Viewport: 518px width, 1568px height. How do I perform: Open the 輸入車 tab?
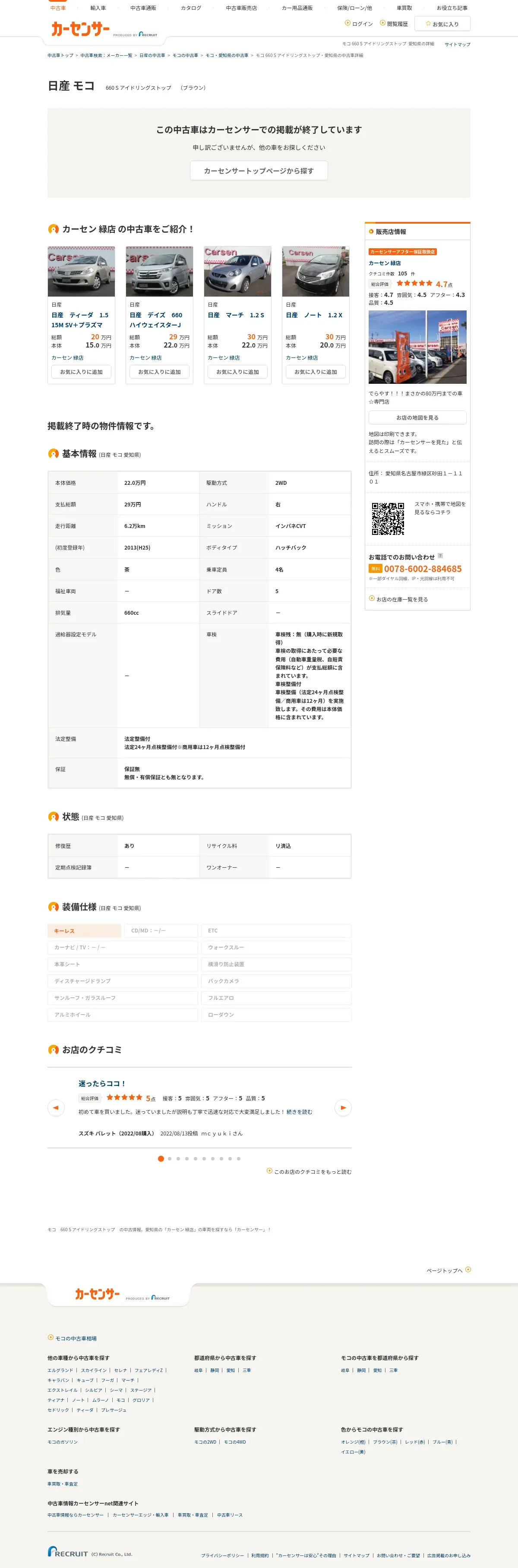click(x=98, y=8)
